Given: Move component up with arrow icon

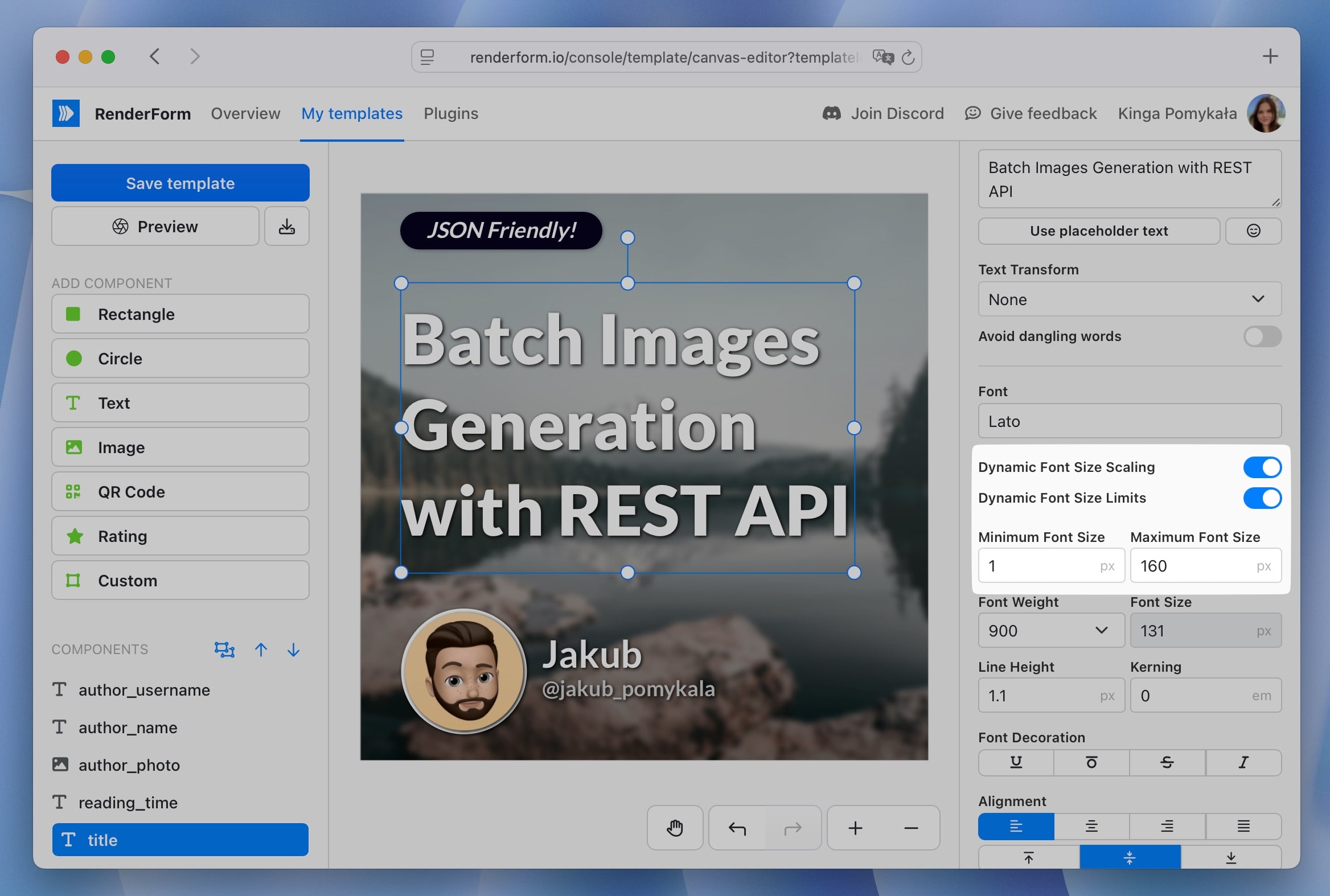Looking at the screenshot, I should 261,650.
